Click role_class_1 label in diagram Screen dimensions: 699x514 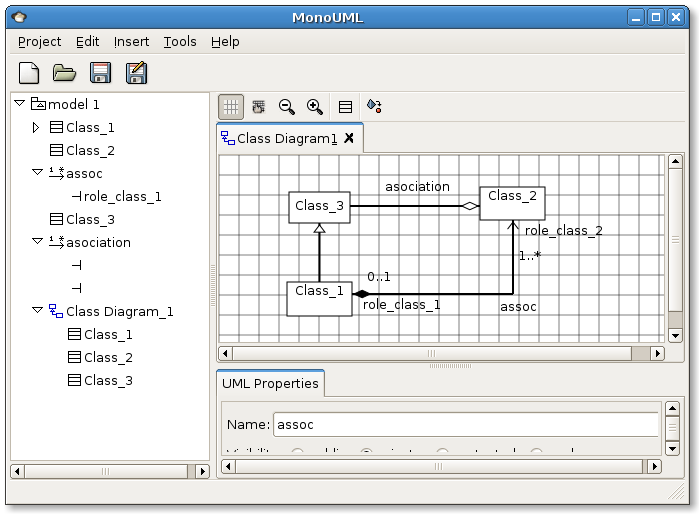[x=402, y=305]
